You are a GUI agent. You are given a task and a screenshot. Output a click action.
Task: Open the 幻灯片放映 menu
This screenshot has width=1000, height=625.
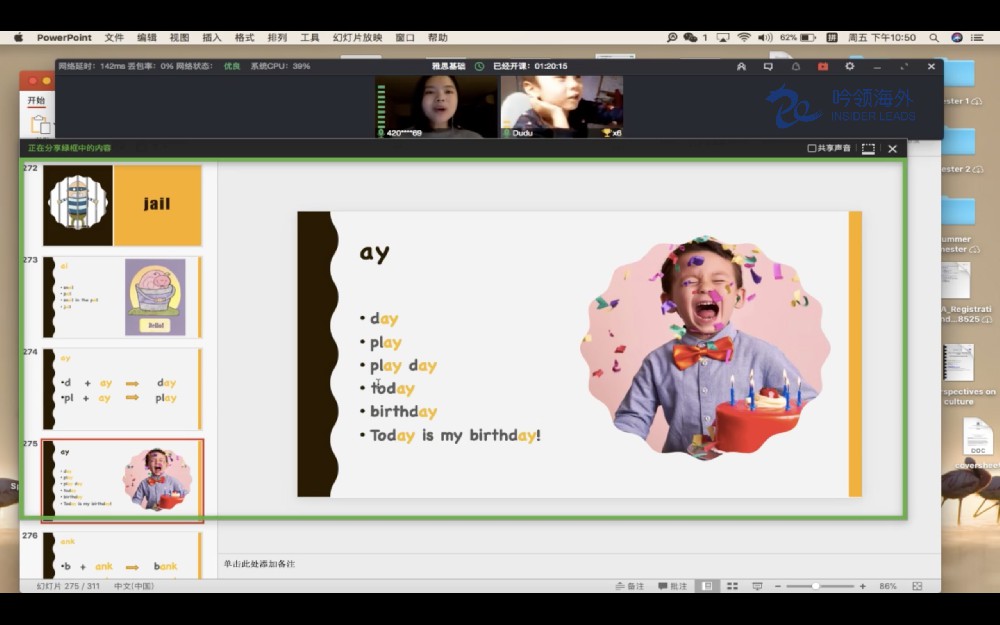357,37
